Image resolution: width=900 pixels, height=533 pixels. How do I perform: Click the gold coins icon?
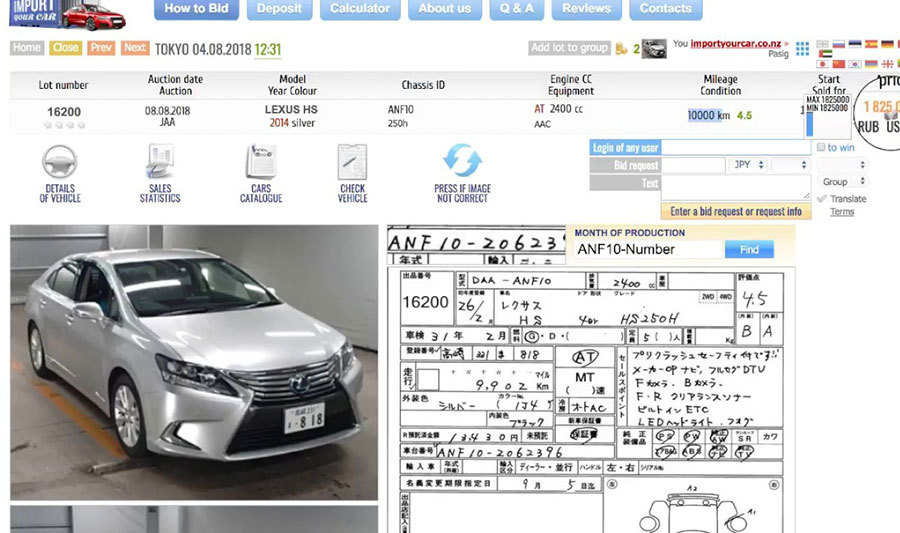622,48
